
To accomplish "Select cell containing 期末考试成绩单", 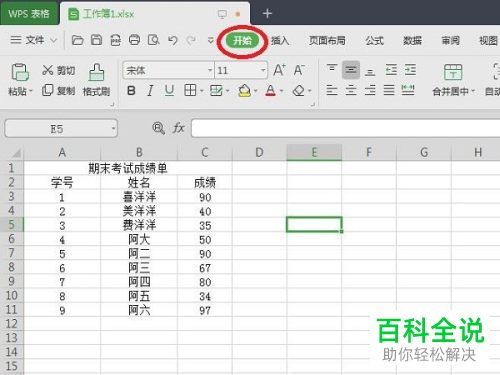I will pos(128,168).
